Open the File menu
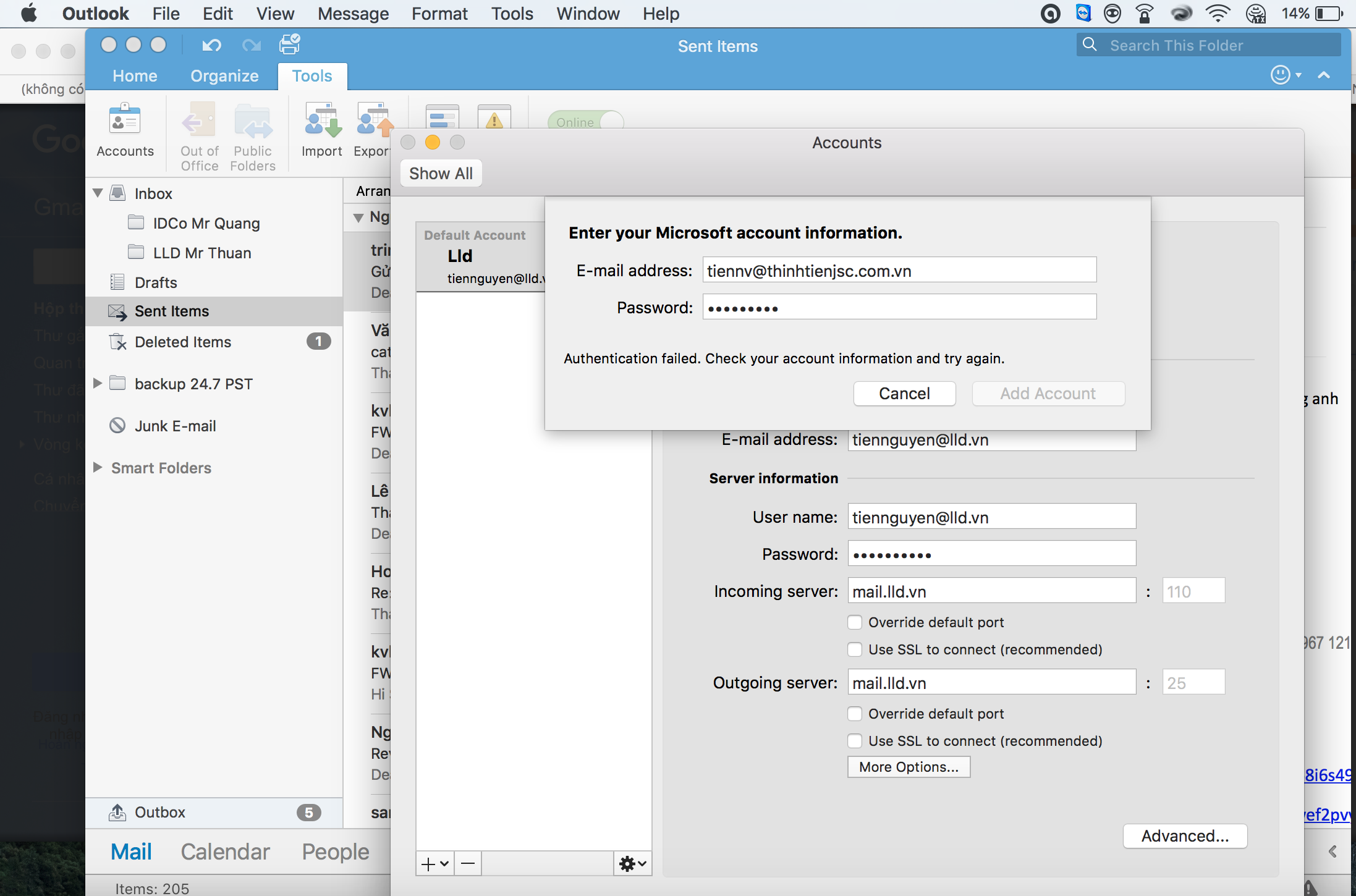Image resolution: width=1356 pixels, height=896 pixels. coord(166,14)
